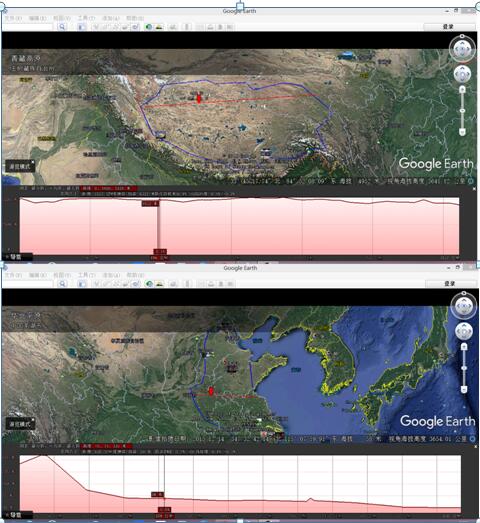Click the look-around compass ring in upper map
Image resolution: width=480 pixels, height=523 pixels.
tap(462, 49)
